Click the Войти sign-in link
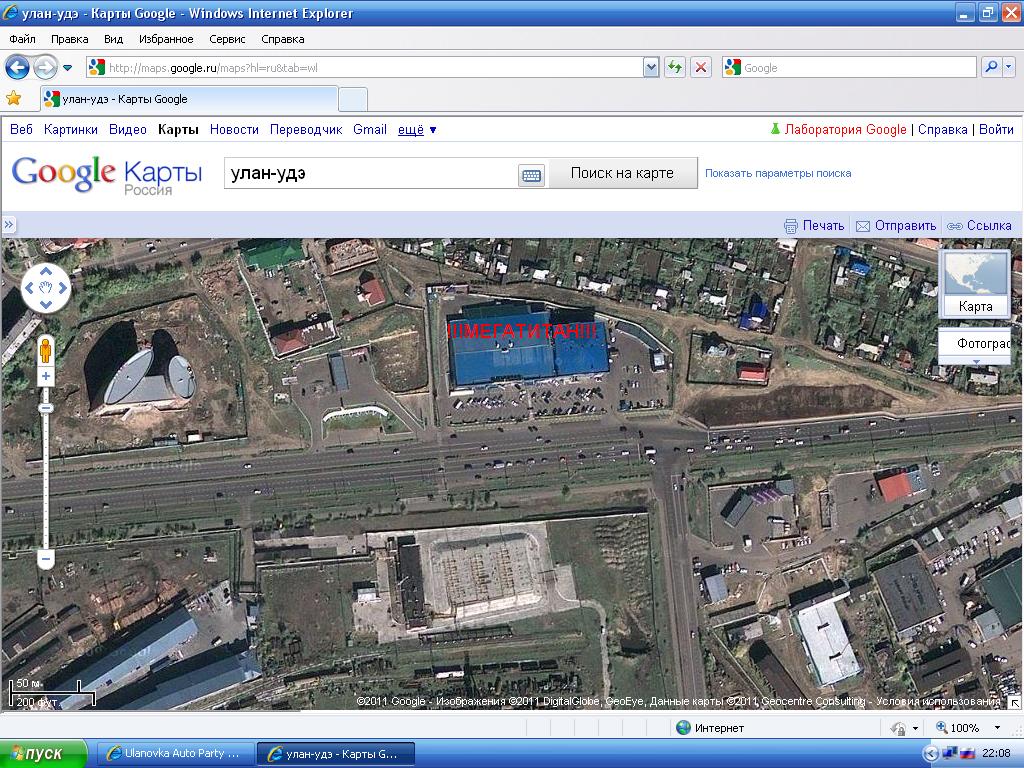This screenshot has width=1024, height=768. click(996, 129)
